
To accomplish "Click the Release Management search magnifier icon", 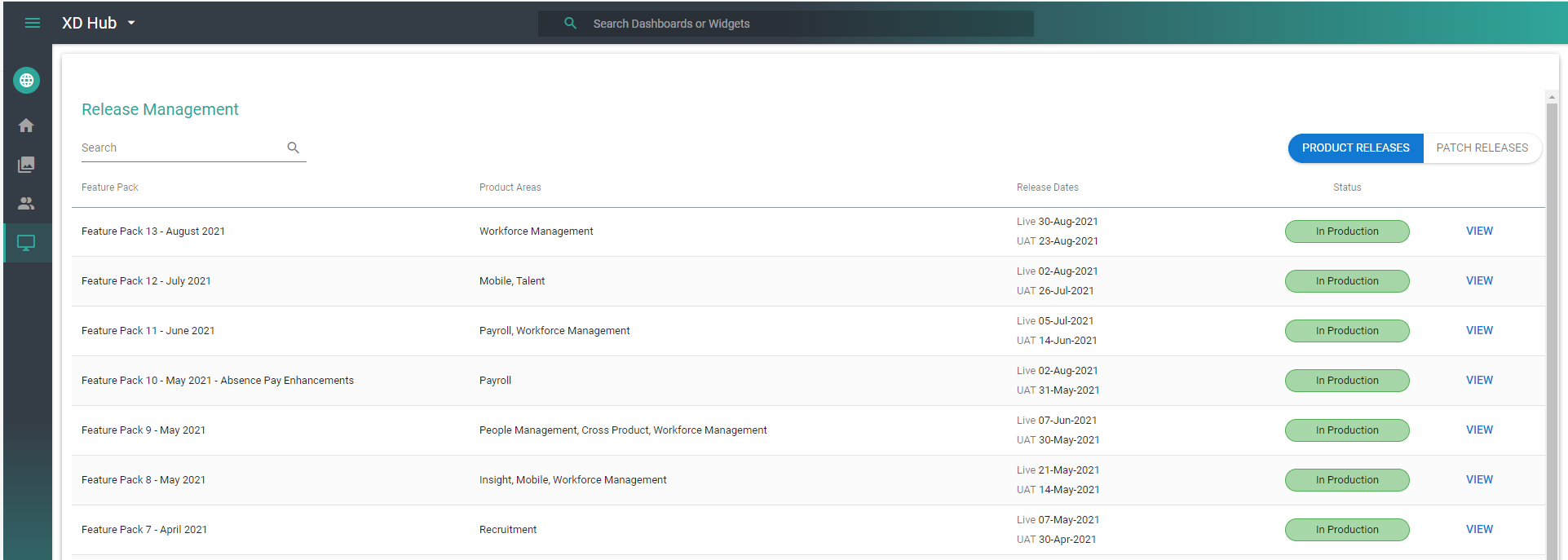I will pyautogui.click(x=294, y=148).
